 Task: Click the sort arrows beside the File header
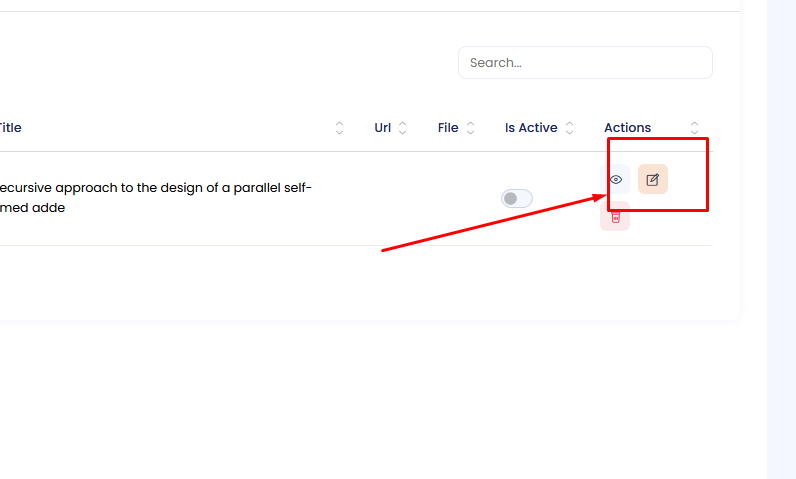tap(470, 128)
